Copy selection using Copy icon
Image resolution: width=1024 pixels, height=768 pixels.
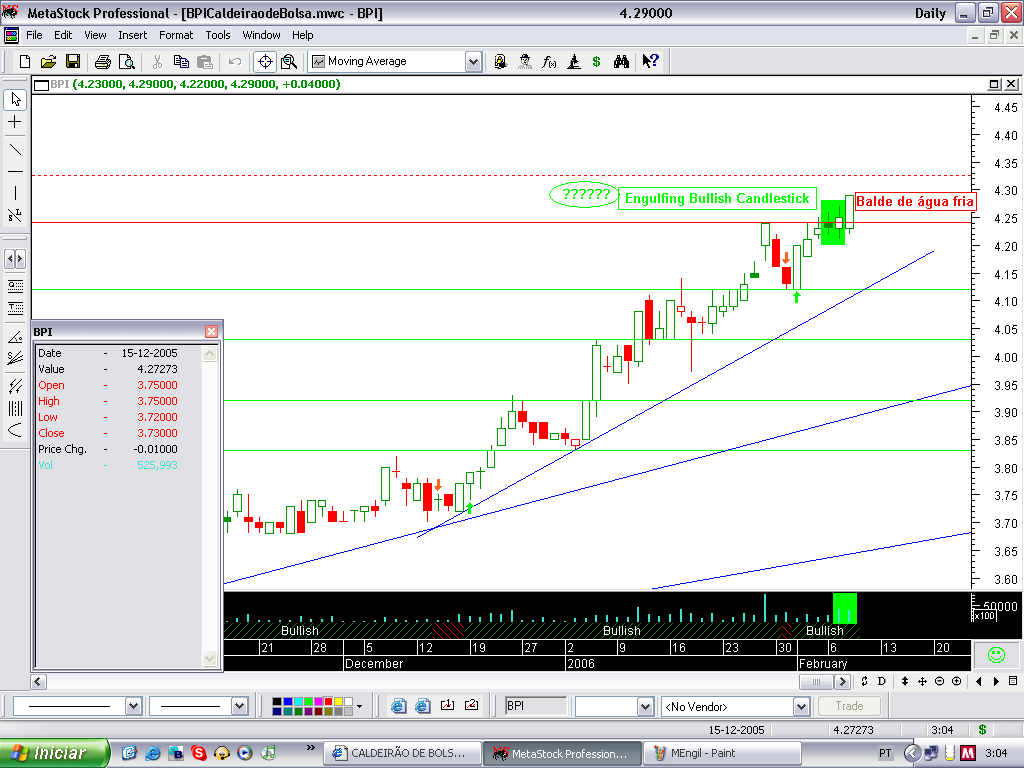click(x=181, y=61)
